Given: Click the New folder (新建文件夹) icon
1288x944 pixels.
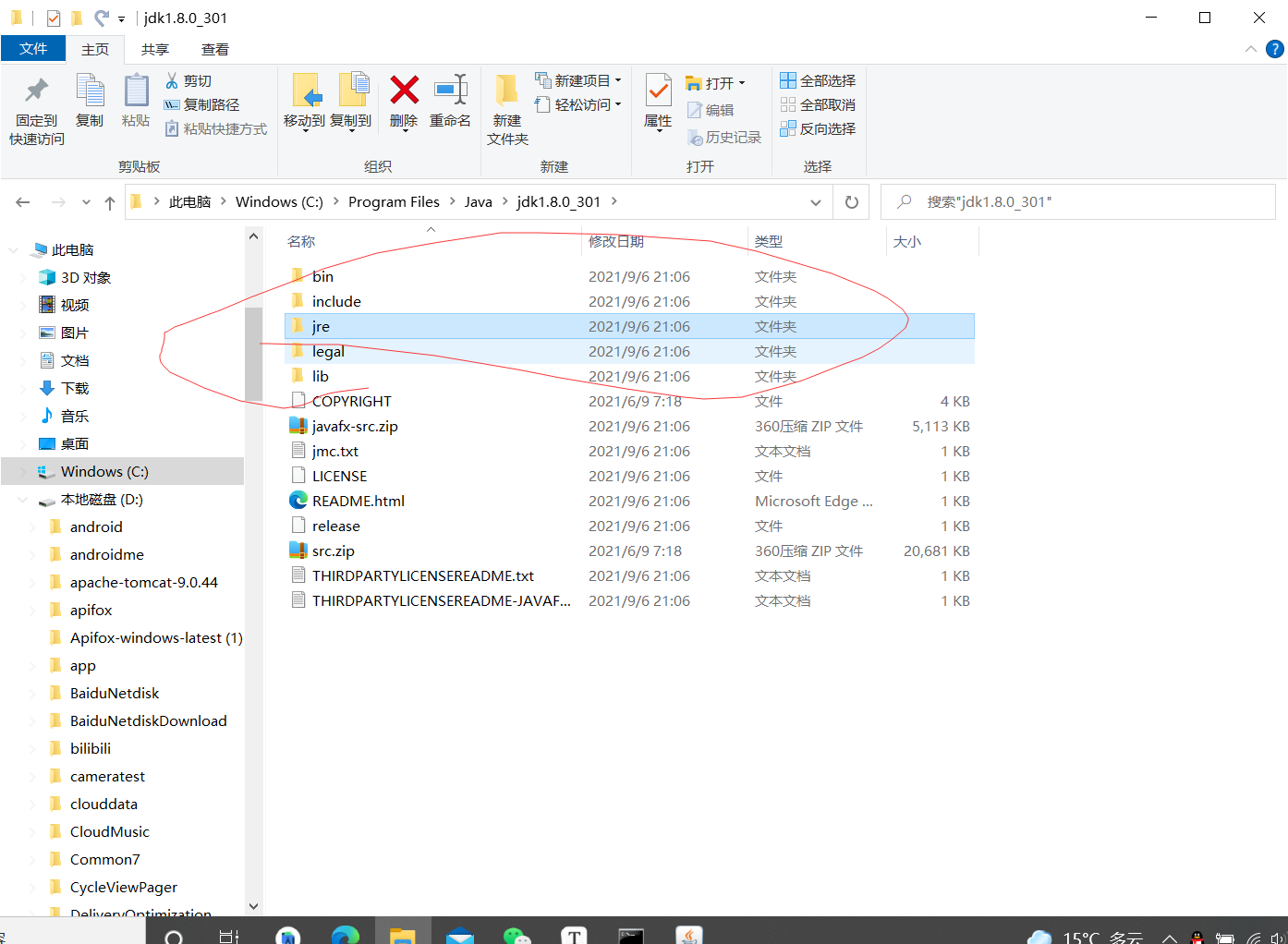Looking at the screenshot, I should tap(506, 91).
